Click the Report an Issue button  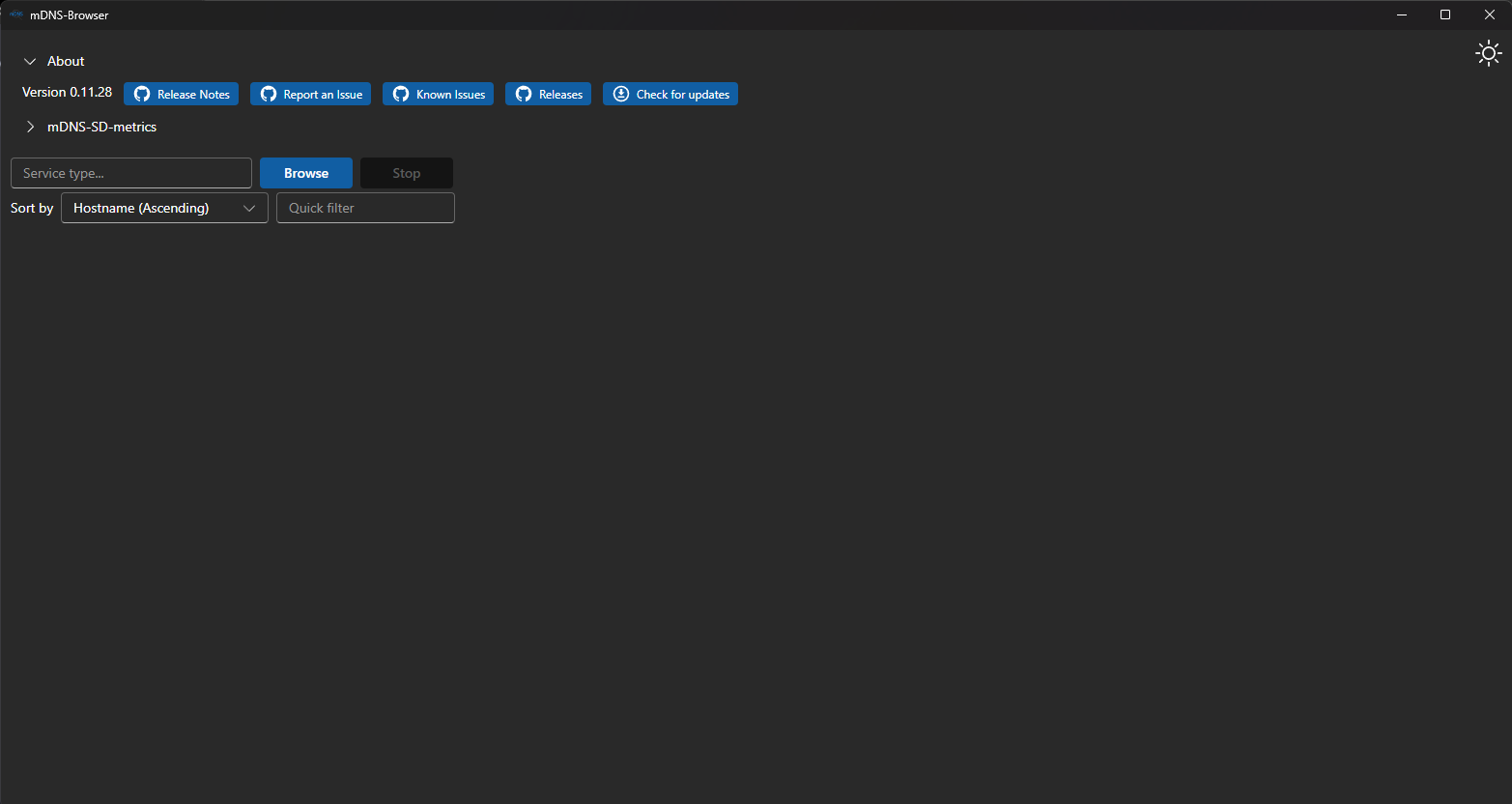tap(310, 94)
